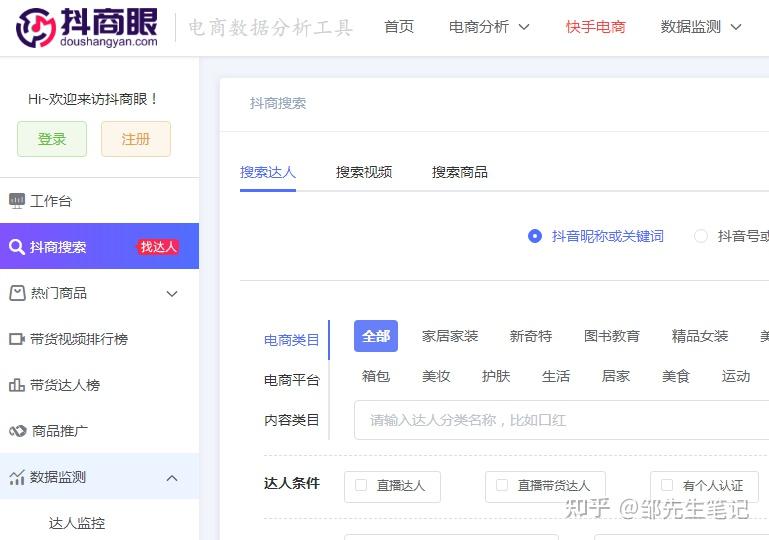Select the 电商平台 filter tab

(x=292, y=380)
